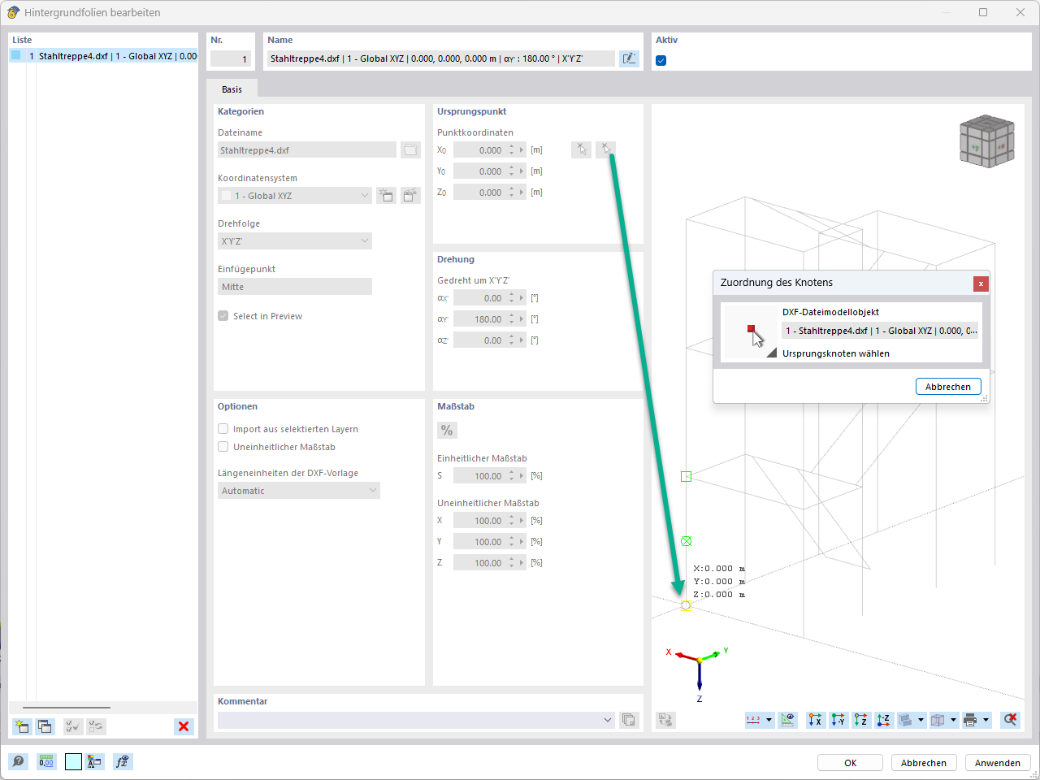Expand the Kommentar dropdown
This screenshot has width=1040, height=780.
pos(608,720)
